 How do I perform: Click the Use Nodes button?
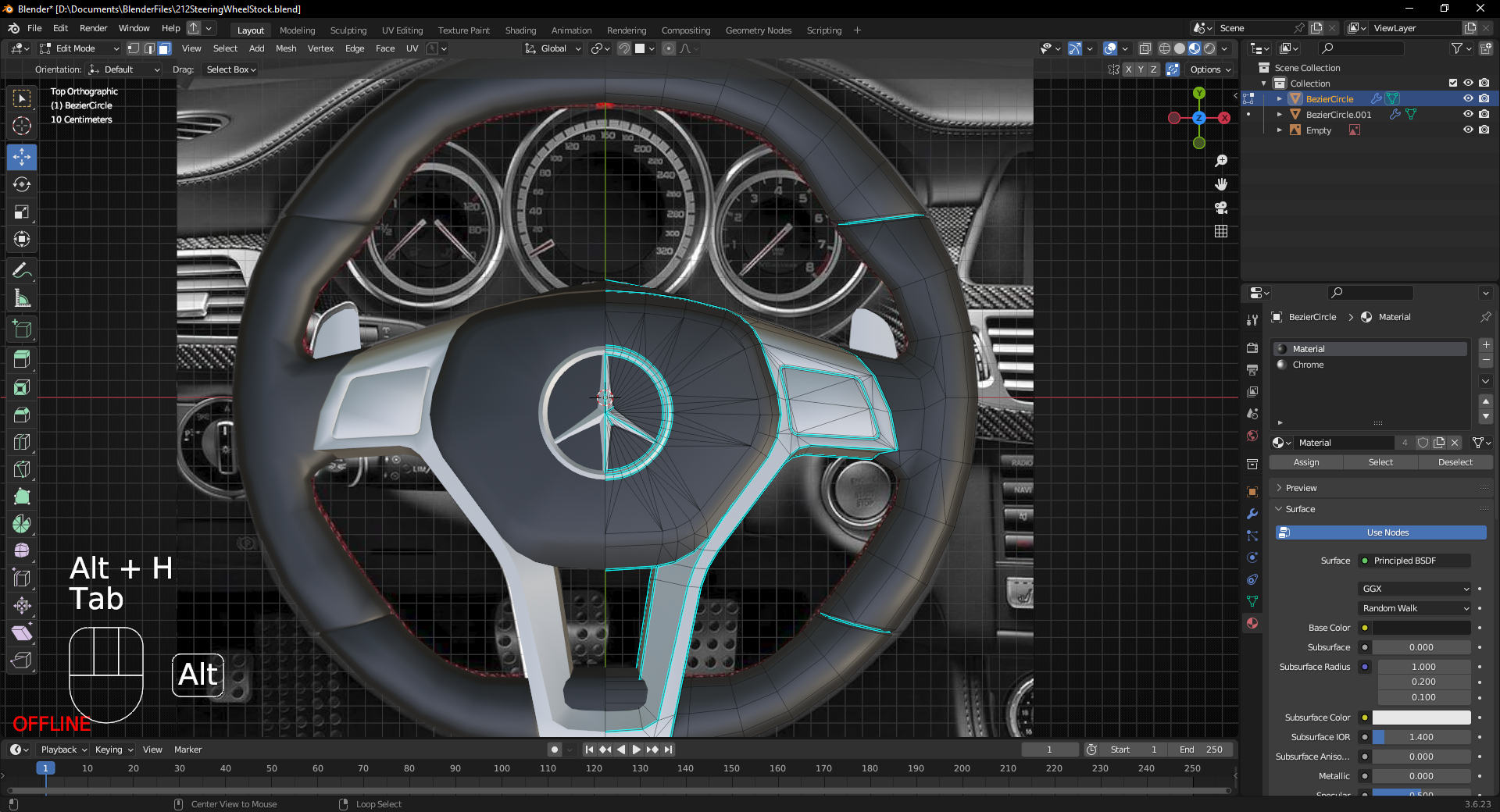[x=1381, y=532]
